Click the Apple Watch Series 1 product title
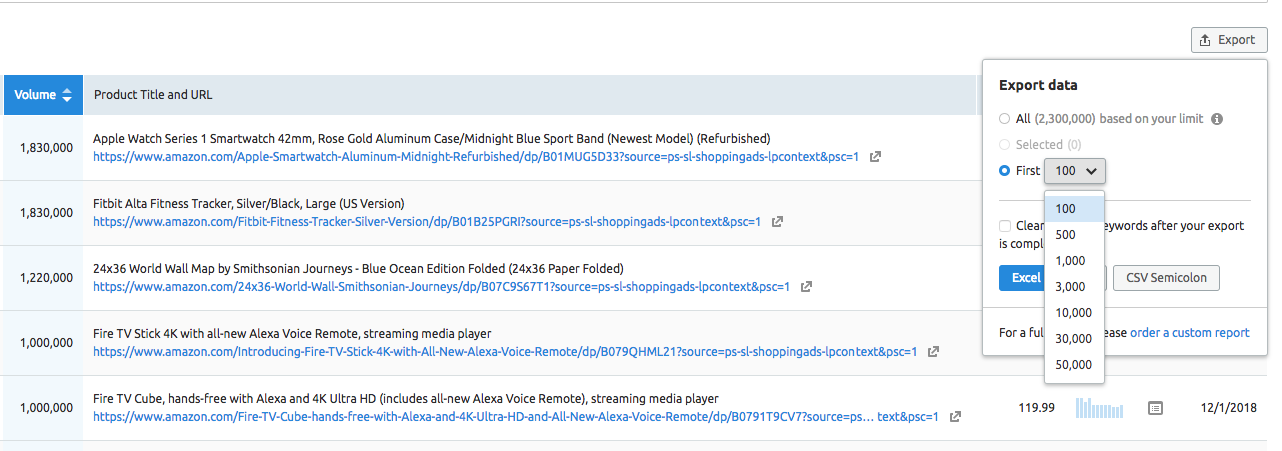This screenshot has width=1282, height=451. point(431,138)
